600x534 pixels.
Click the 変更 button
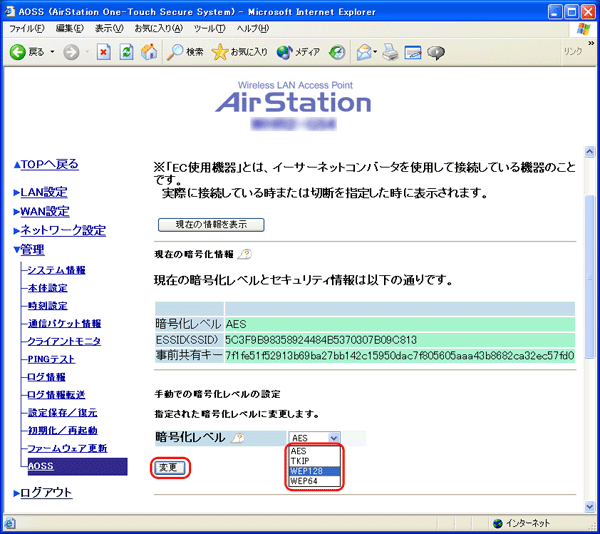click(x=170, y=467)
